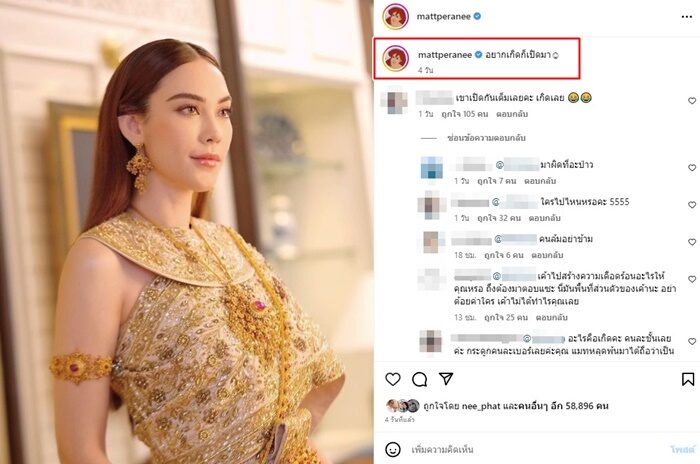Viewport: 700px width, 464px height.
Task: Like the comment ending with 5555
Action: 692,205
